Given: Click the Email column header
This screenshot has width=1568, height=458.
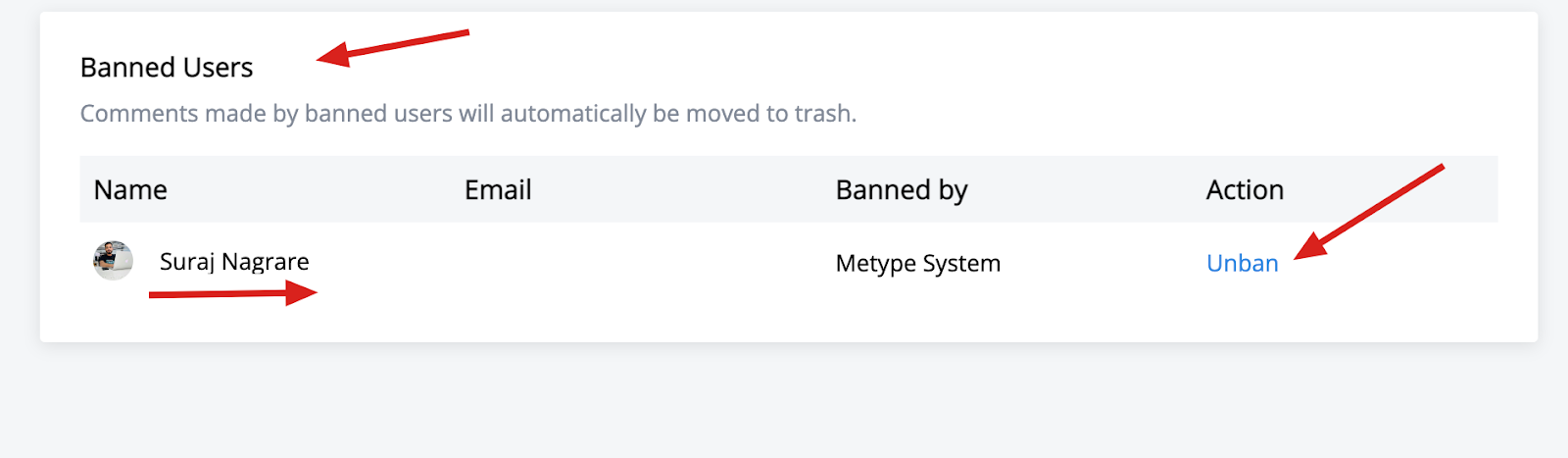Looking at the screenshot, I should [x=498, y=189].
